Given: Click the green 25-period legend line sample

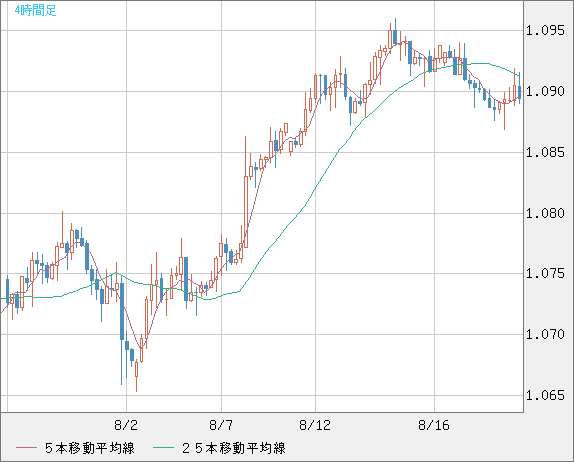Looking at the screenshot, I should [164, 448].
